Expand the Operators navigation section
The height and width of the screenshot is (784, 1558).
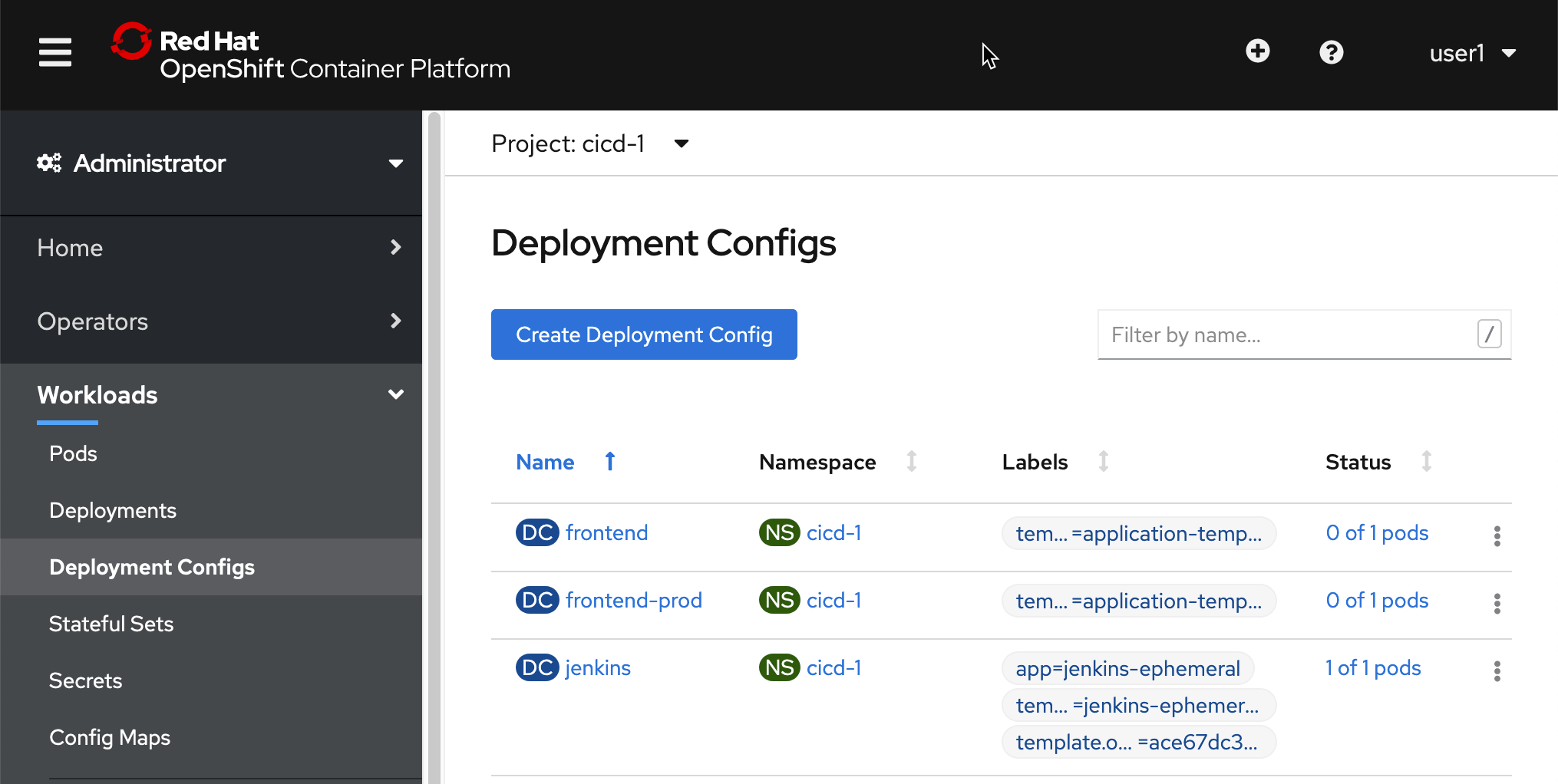[211, 321]
